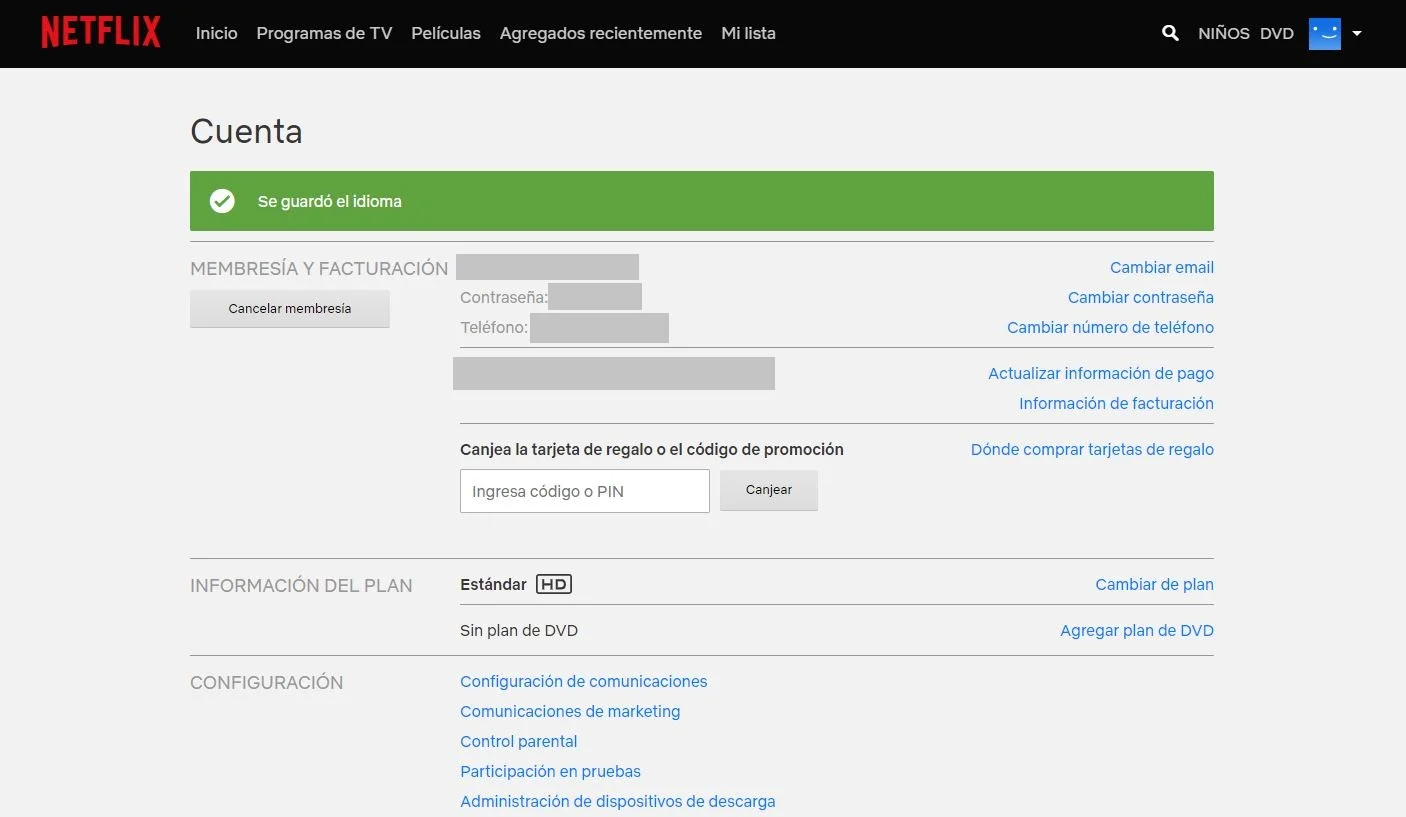Focus the Ingresa código o PIN field
The height and width of the screenshot is (817, 1406).
coord(585,491)
